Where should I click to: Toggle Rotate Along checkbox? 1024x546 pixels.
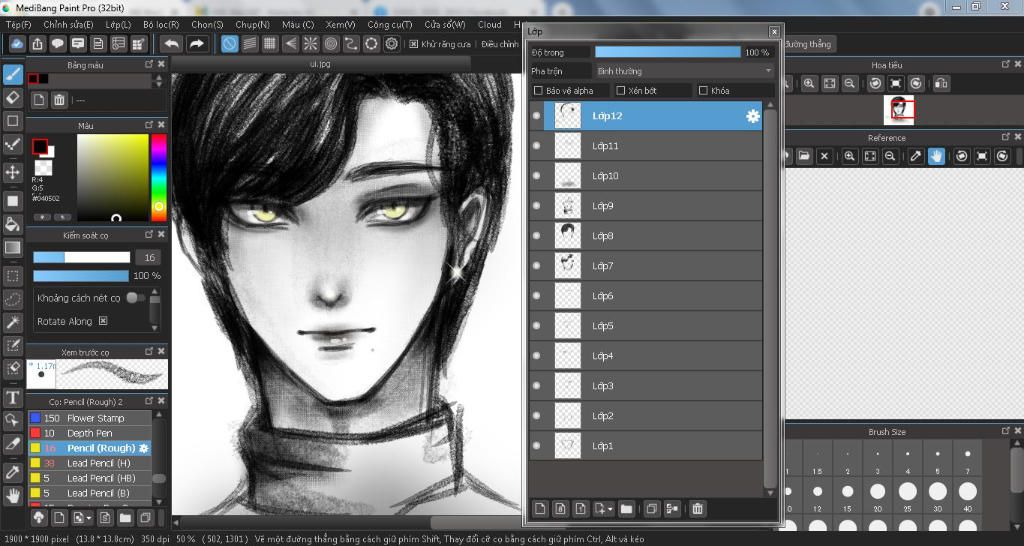point(103,321)
